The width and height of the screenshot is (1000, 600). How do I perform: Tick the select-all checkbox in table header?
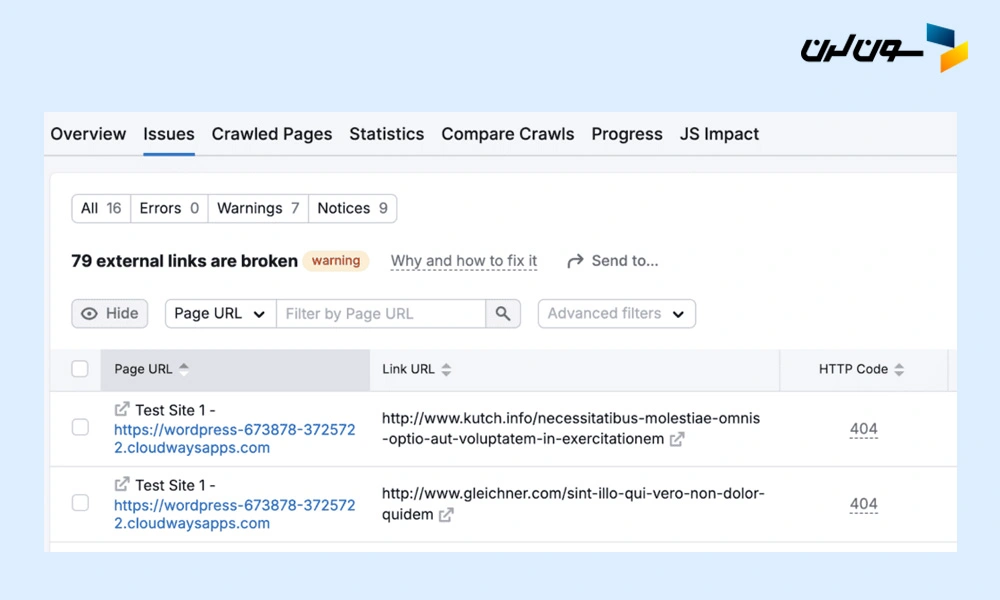tap(80, 369)
